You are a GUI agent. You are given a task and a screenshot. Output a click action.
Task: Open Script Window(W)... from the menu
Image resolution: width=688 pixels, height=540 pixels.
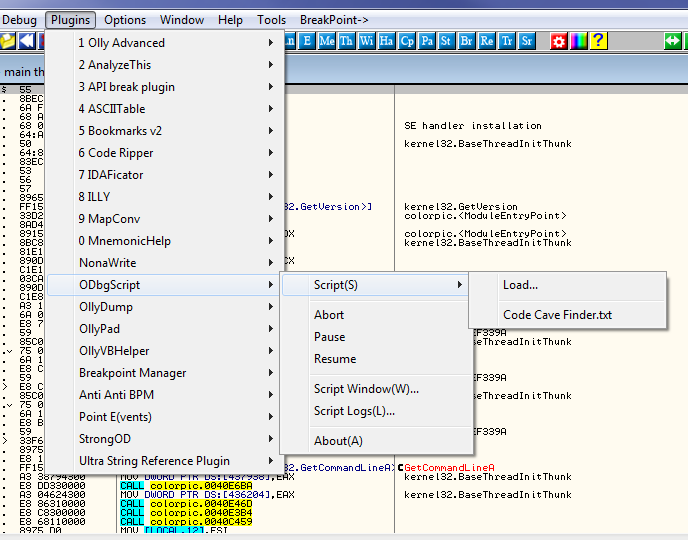pyautogui.click(x=376, y=389)
